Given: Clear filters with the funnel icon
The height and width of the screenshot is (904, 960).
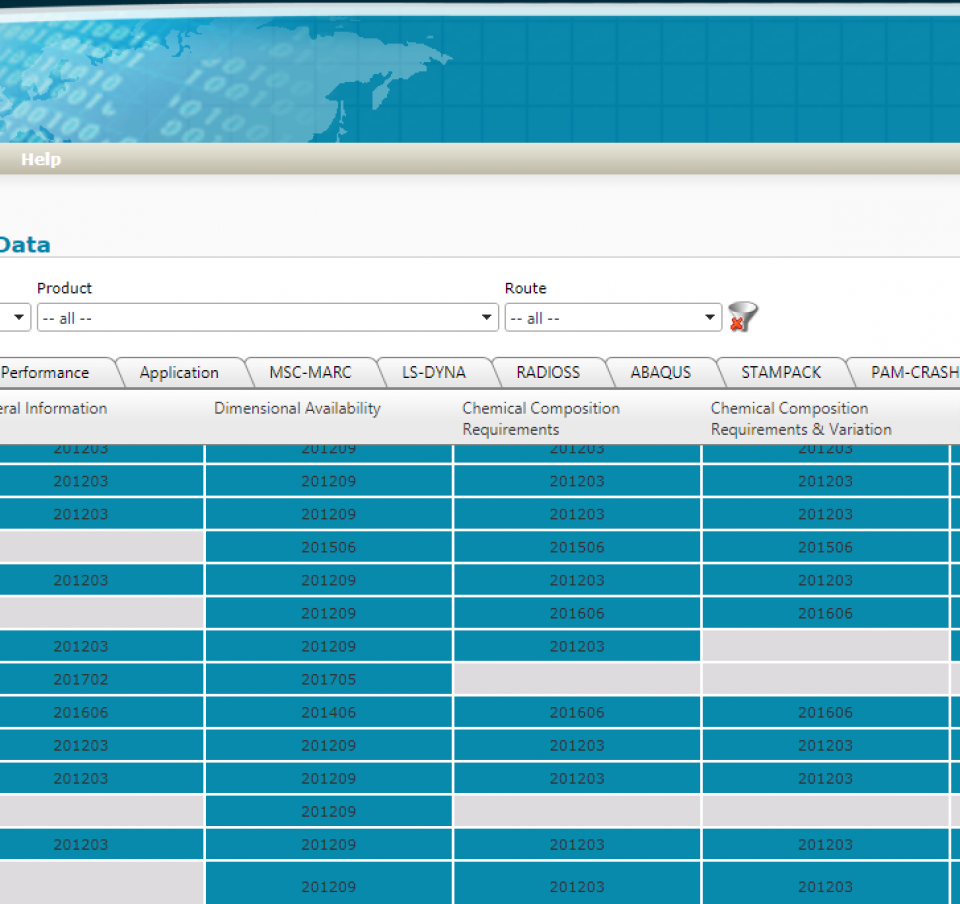Looking at the screenshot, I should point(743,317).
